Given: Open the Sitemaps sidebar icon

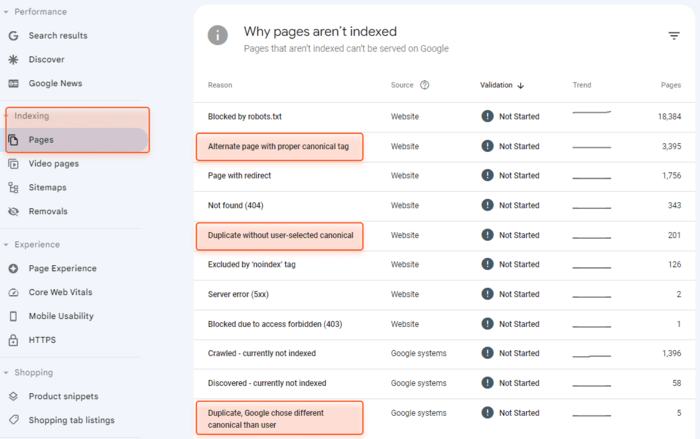Looking at the screenshot, I should tap(13, 188).
